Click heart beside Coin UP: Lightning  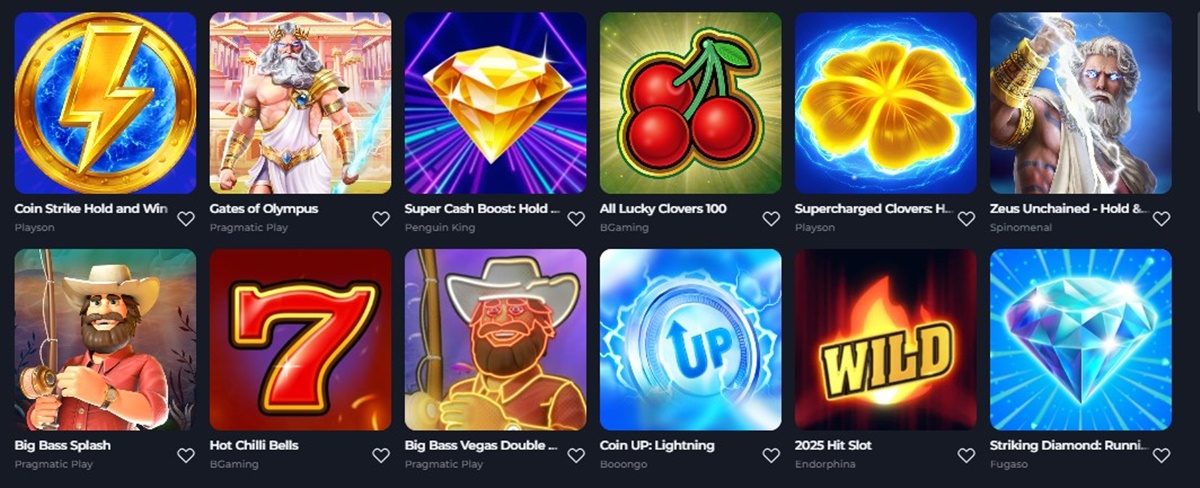click(771, 455)
